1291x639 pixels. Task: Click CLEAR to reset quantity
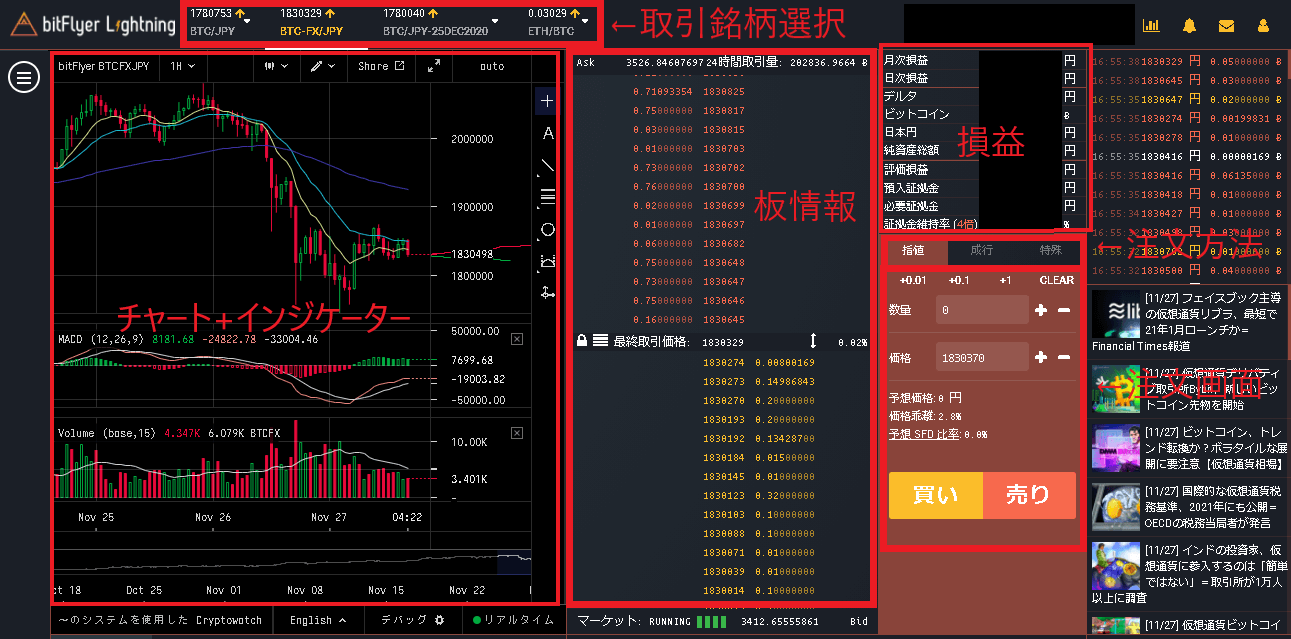(1056, 280)
